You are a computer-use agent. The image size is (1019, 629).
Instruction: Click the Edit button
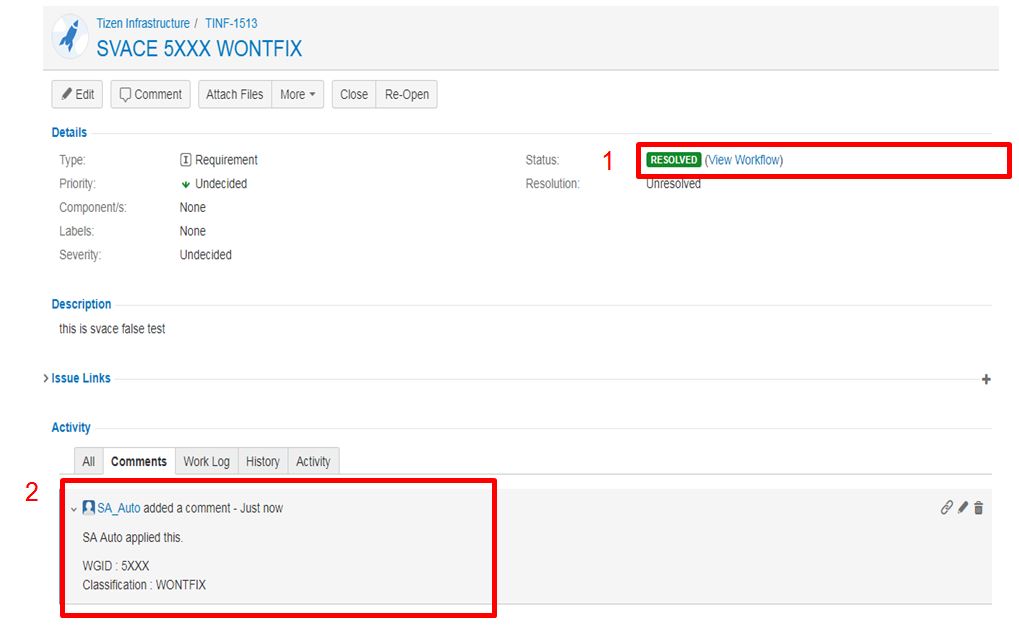(x=77, y=94)
